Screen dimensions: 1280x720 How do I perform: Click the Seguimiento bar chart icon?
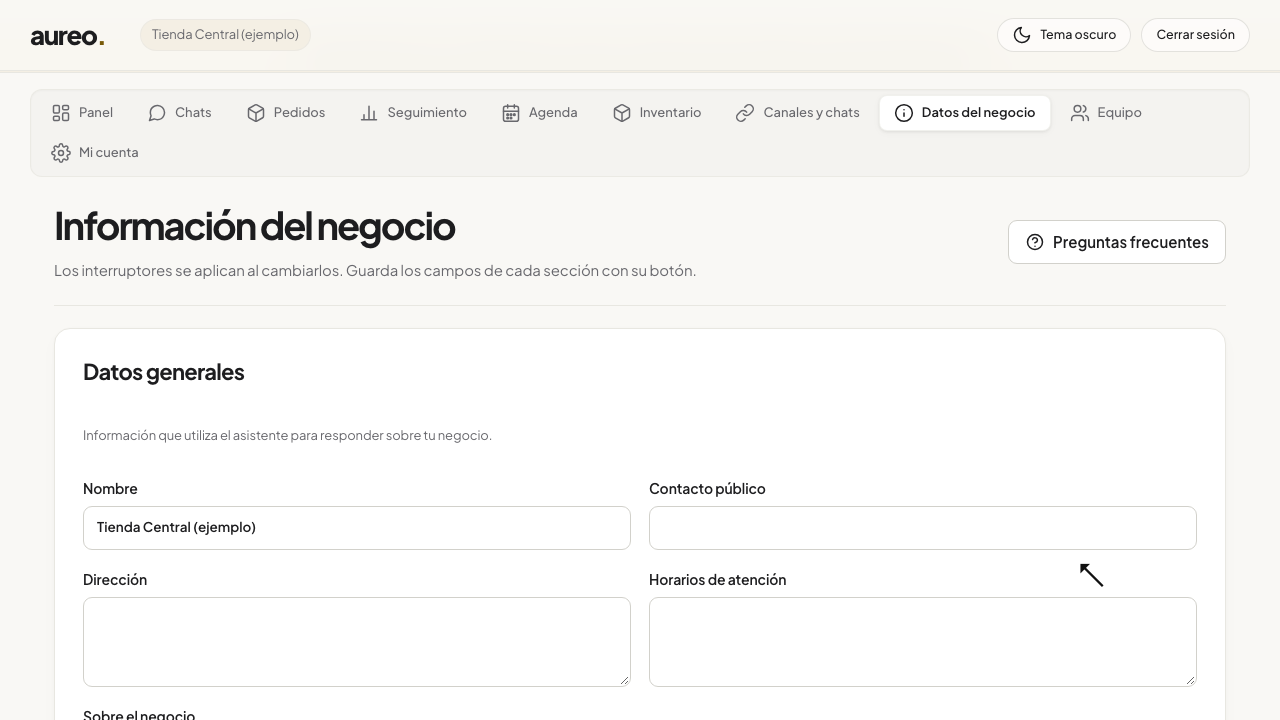[x=369, y=113]
